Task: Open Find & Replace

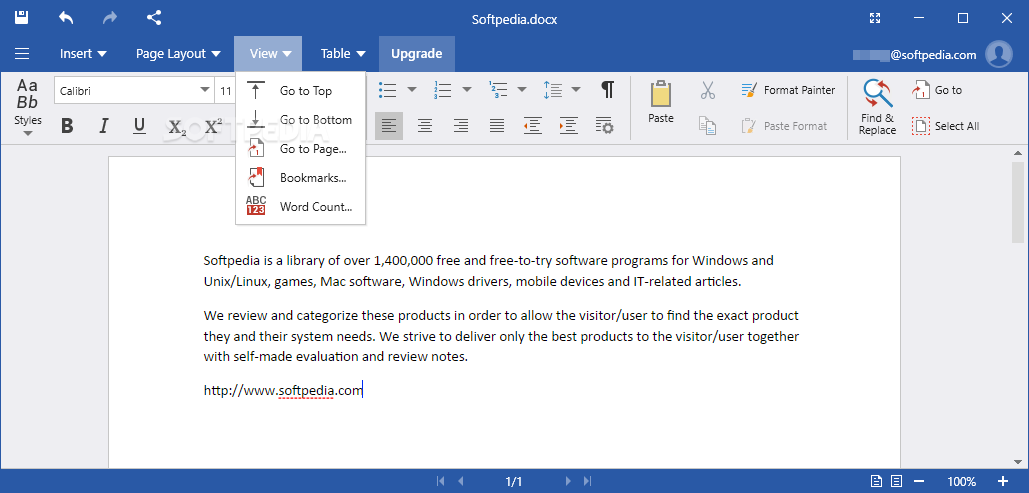Action: (877, 108)
